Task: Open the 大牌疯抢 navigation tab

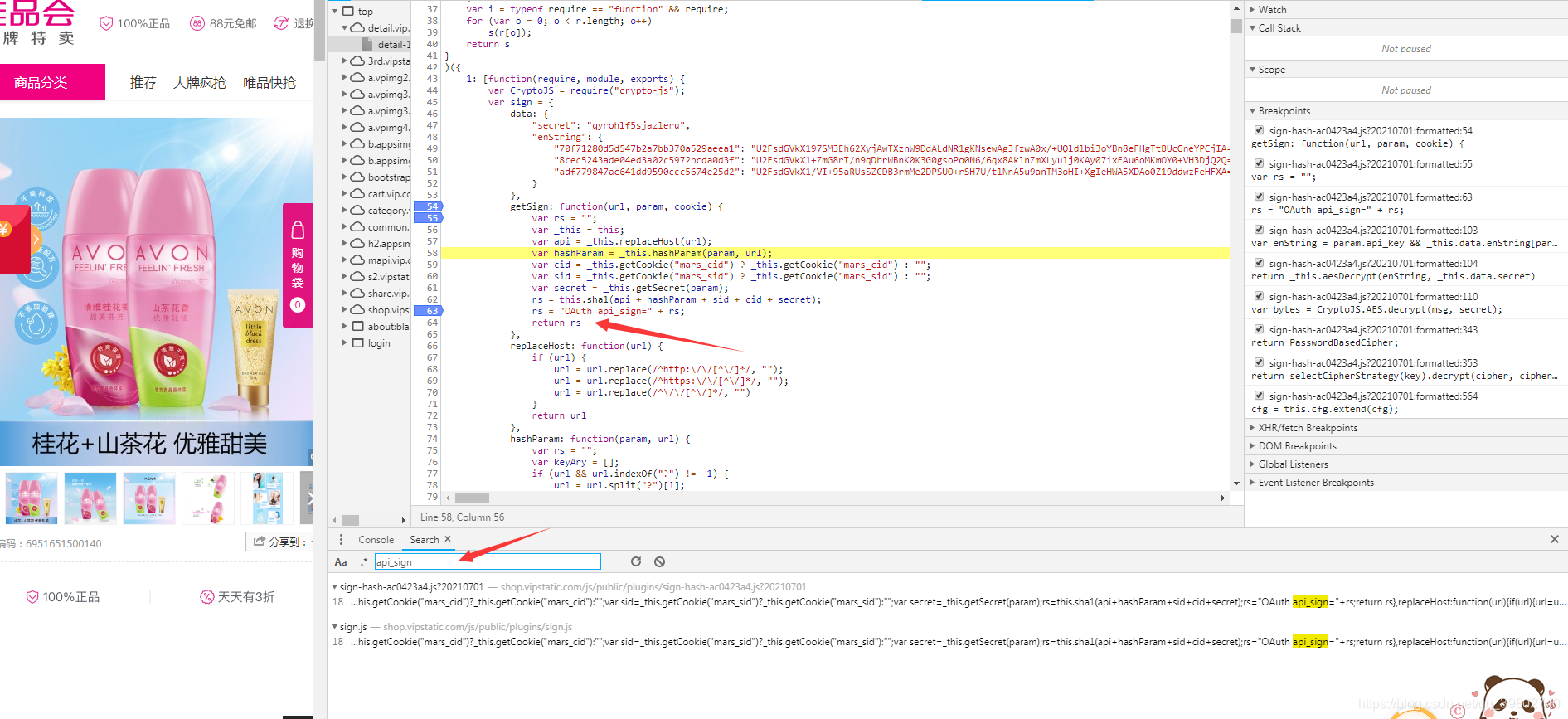Action: point(200,83)
